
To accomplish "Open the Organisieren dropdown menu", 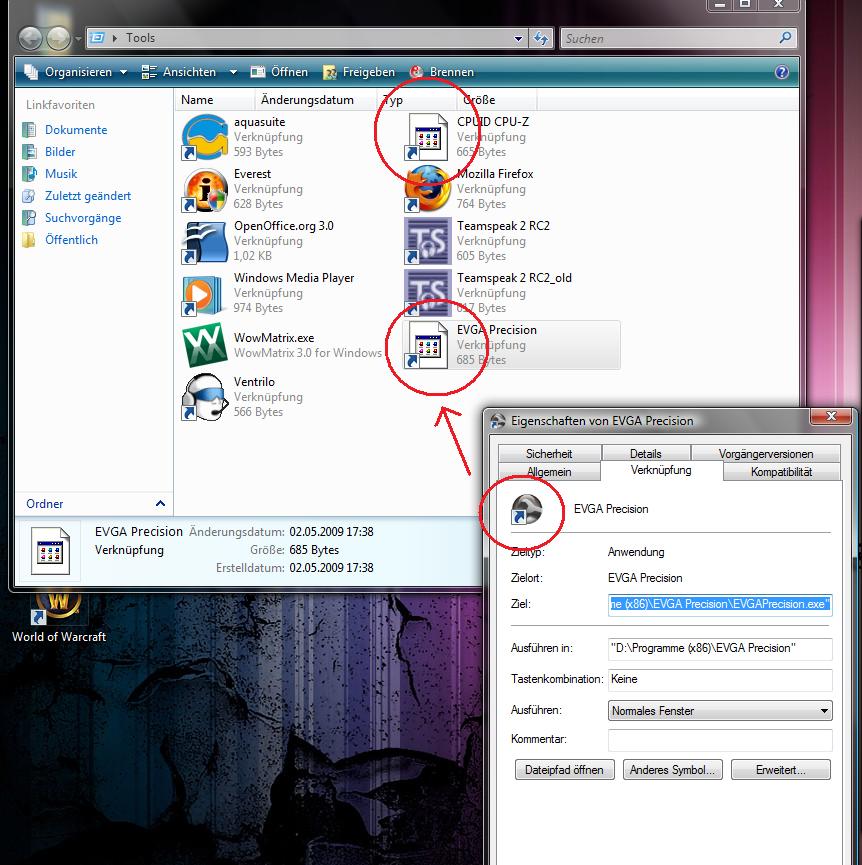I will (76, 72).
